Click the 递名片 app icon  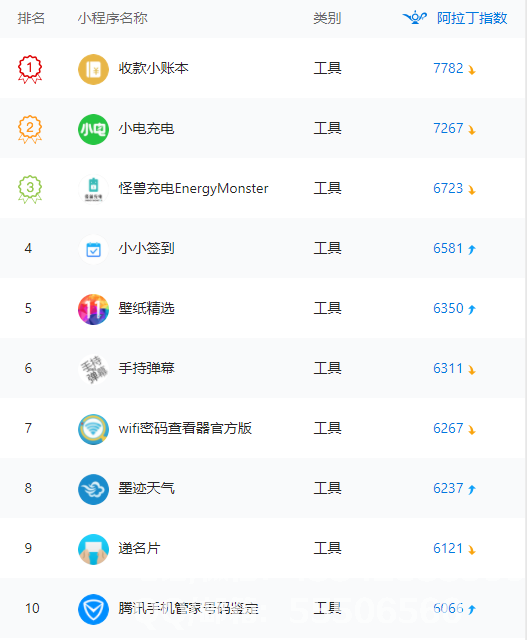tap(93, 549)
